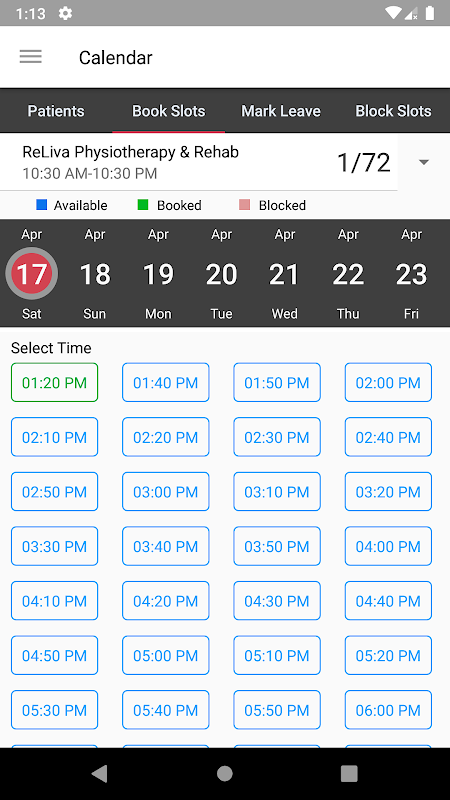Tap the Android back navigation icon
This screenshot has height=800, width=450.
99,773
